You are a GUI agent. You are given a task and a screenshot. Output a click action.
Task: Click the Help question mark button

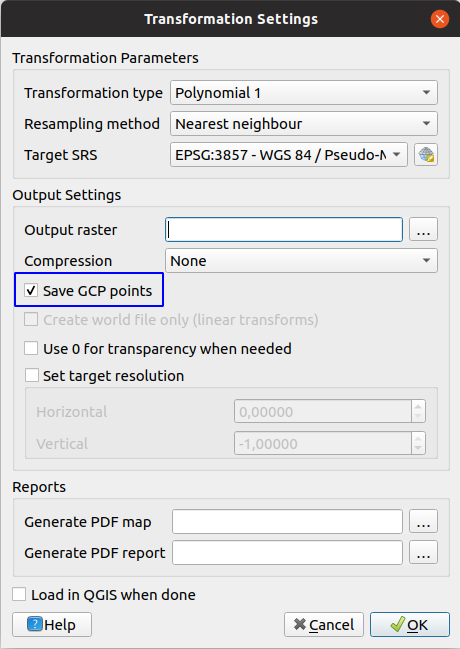(x=52, y=624)
